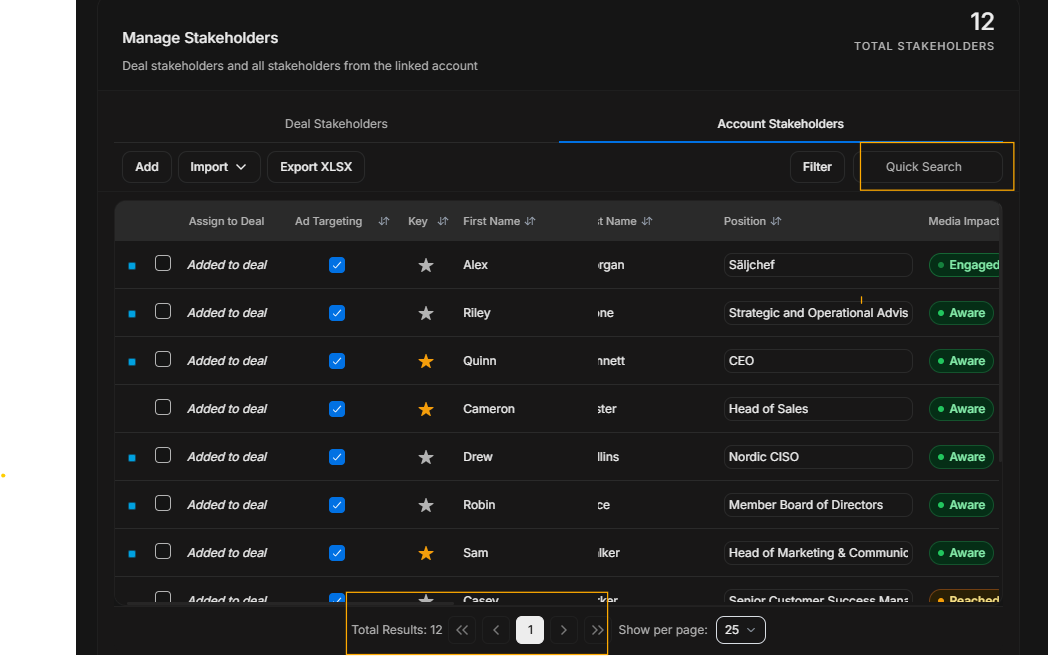
Task: Click blue marker beside Quinn row
Action: [132, 362]
